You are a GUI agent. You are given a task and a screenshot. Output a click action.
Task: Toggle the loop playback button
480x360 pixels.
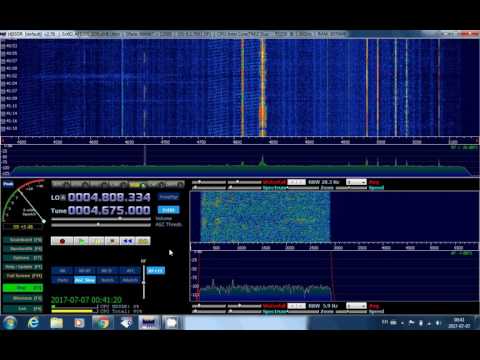pos(143,241)
